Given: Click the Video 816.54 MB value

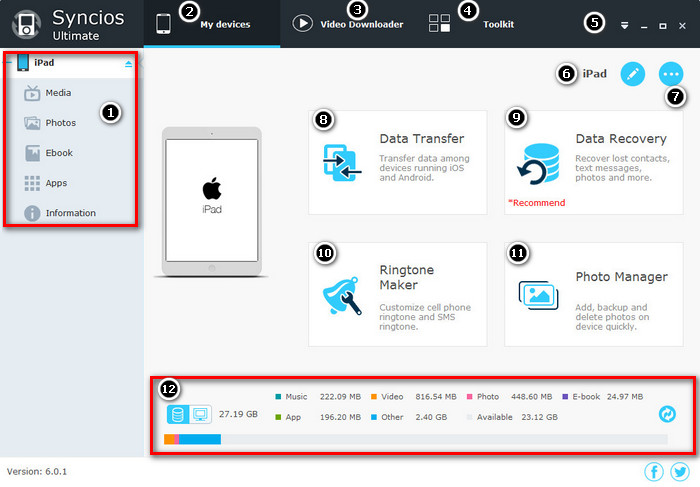Looking at the screenshot, I should point(436,396).
